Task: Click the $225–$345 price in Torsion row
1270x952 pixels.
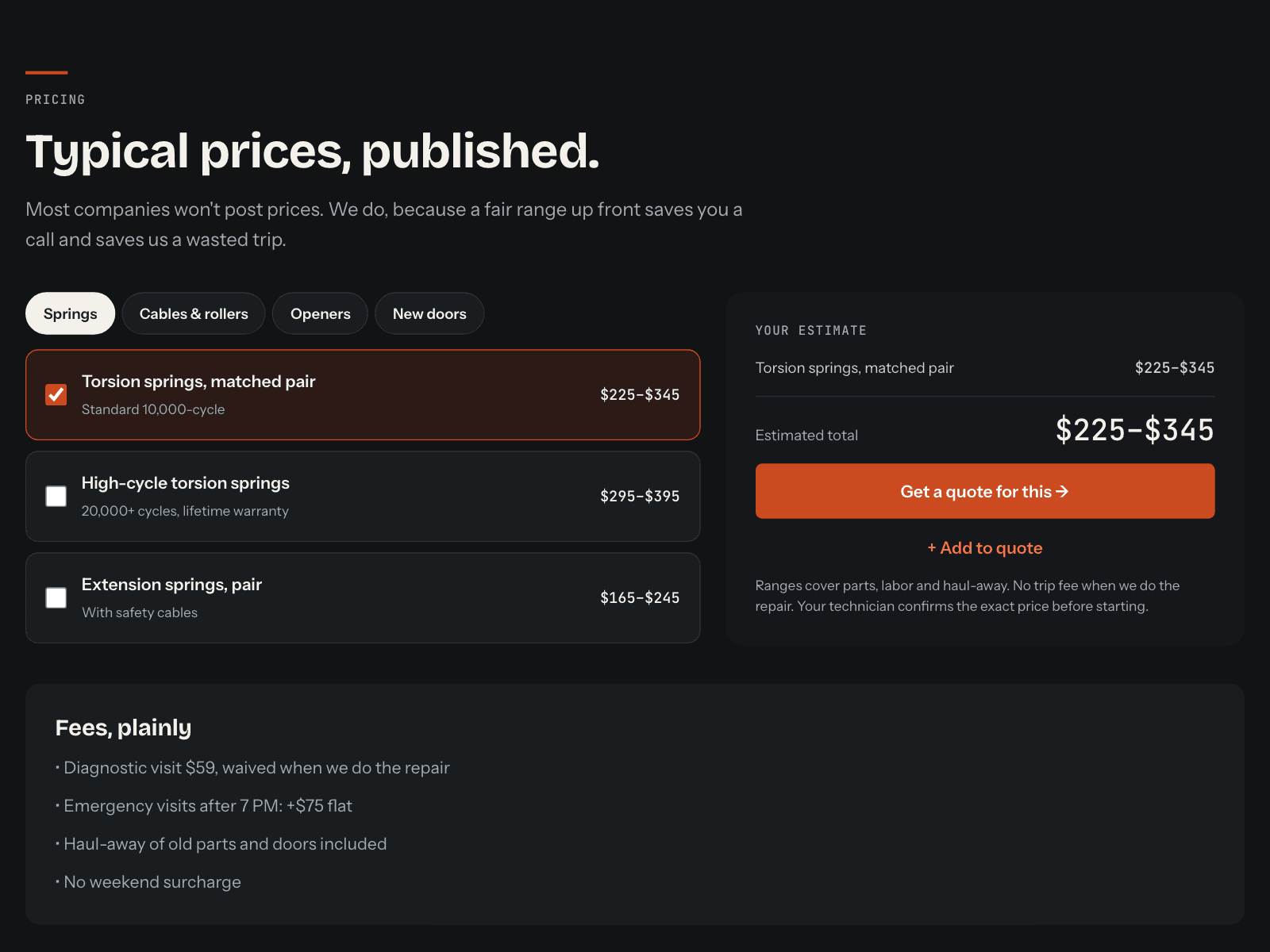Action: click(640, 394)
